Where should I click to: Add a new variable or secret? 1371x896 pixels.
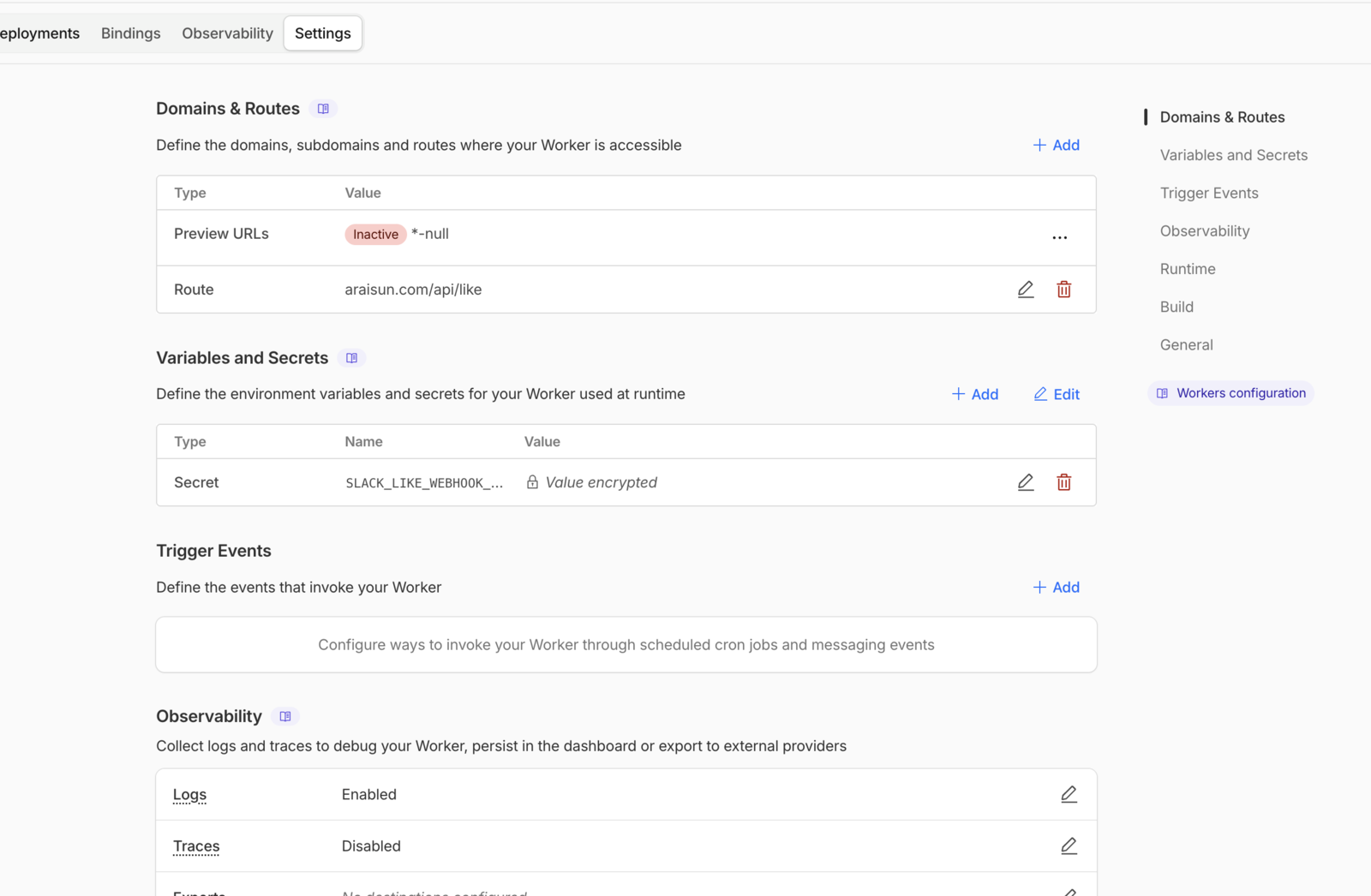(975, 394)
